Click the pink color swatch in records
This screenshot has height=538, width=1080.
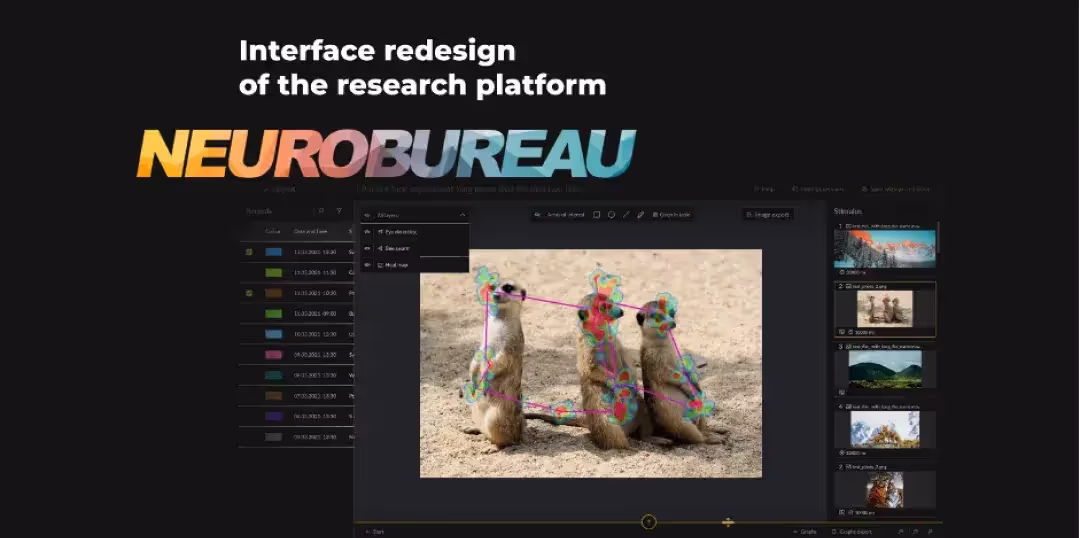(273, 355)
